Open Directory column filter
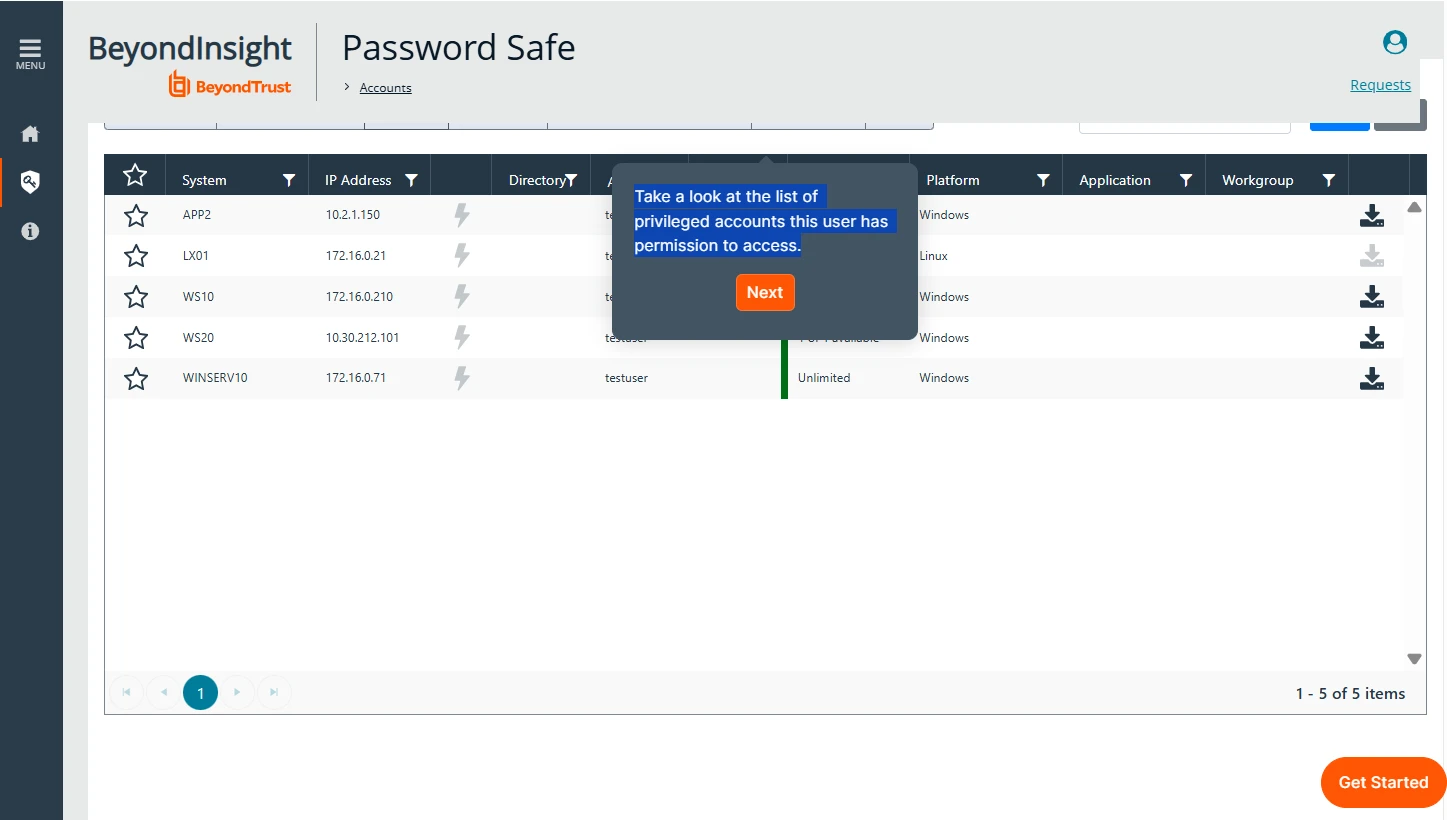Screen dimensions: 1447x820 coord(572,181)
